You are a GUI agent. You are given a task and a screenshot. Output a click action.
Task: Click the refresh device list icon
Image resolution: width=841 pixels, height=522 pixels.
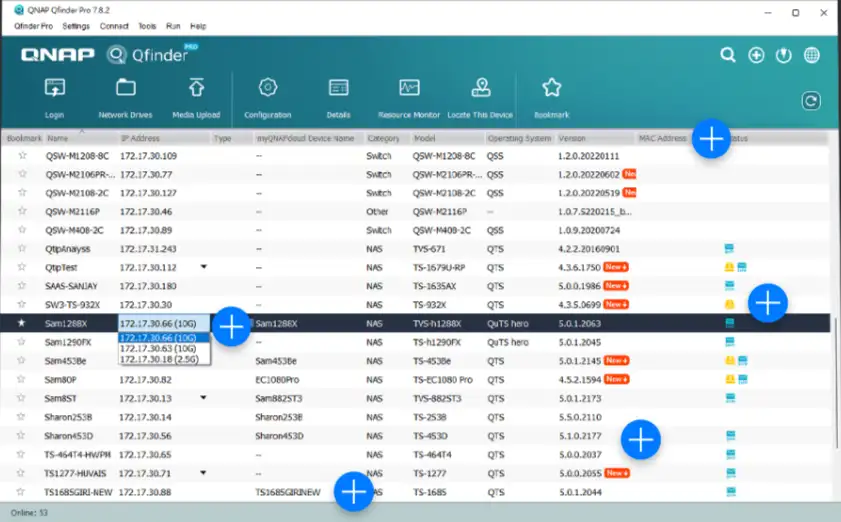(x=811, y=101)
